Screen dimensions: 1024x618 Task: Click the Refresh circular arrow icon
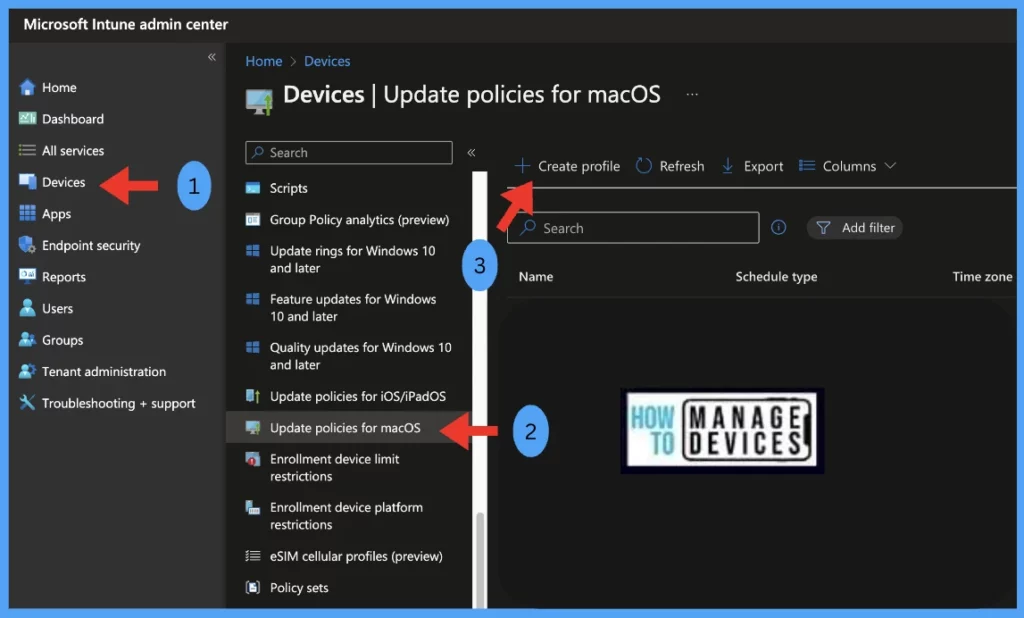point(644,166)
